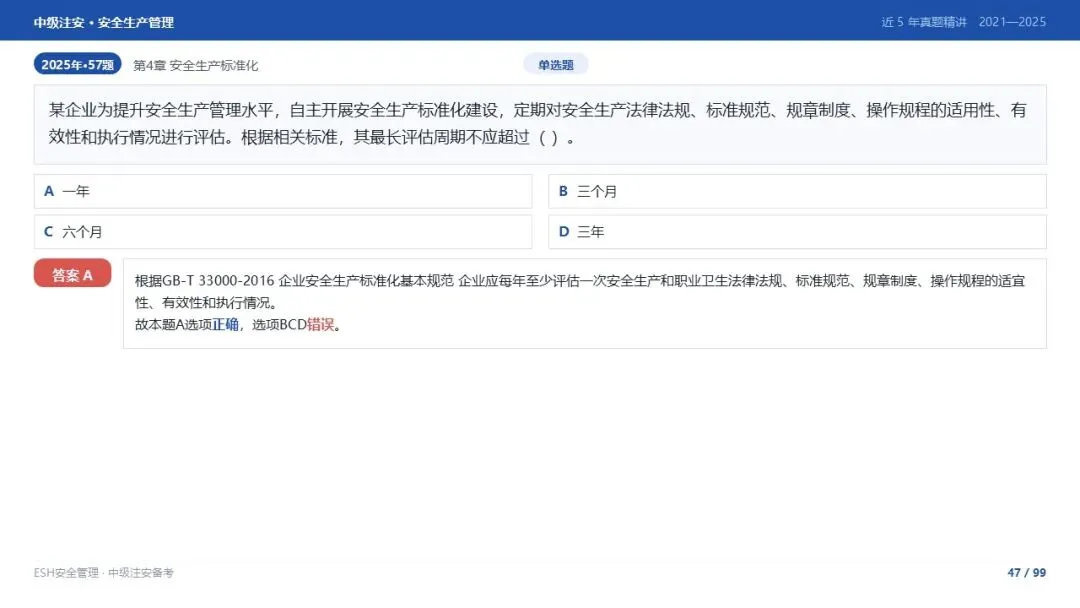Click the blue word 正确 in the explanation
This screenshot has height=608, width=1080.
coord(225,324)
